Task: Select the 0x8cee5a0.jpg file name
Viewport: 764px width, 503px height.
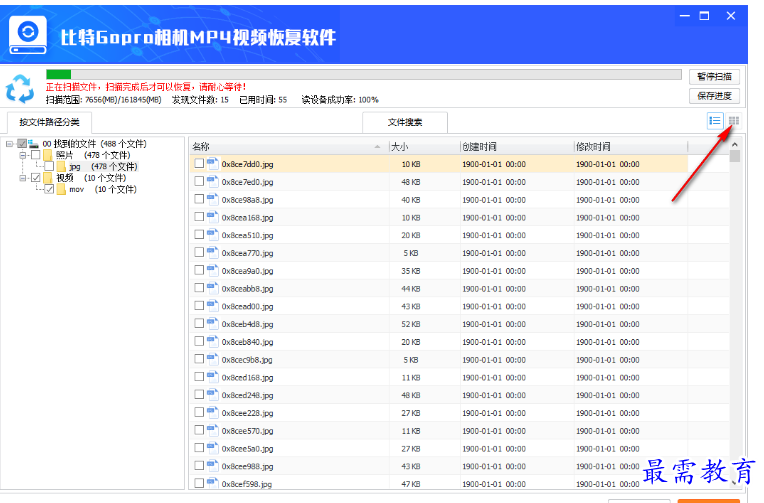Action: 248,449
